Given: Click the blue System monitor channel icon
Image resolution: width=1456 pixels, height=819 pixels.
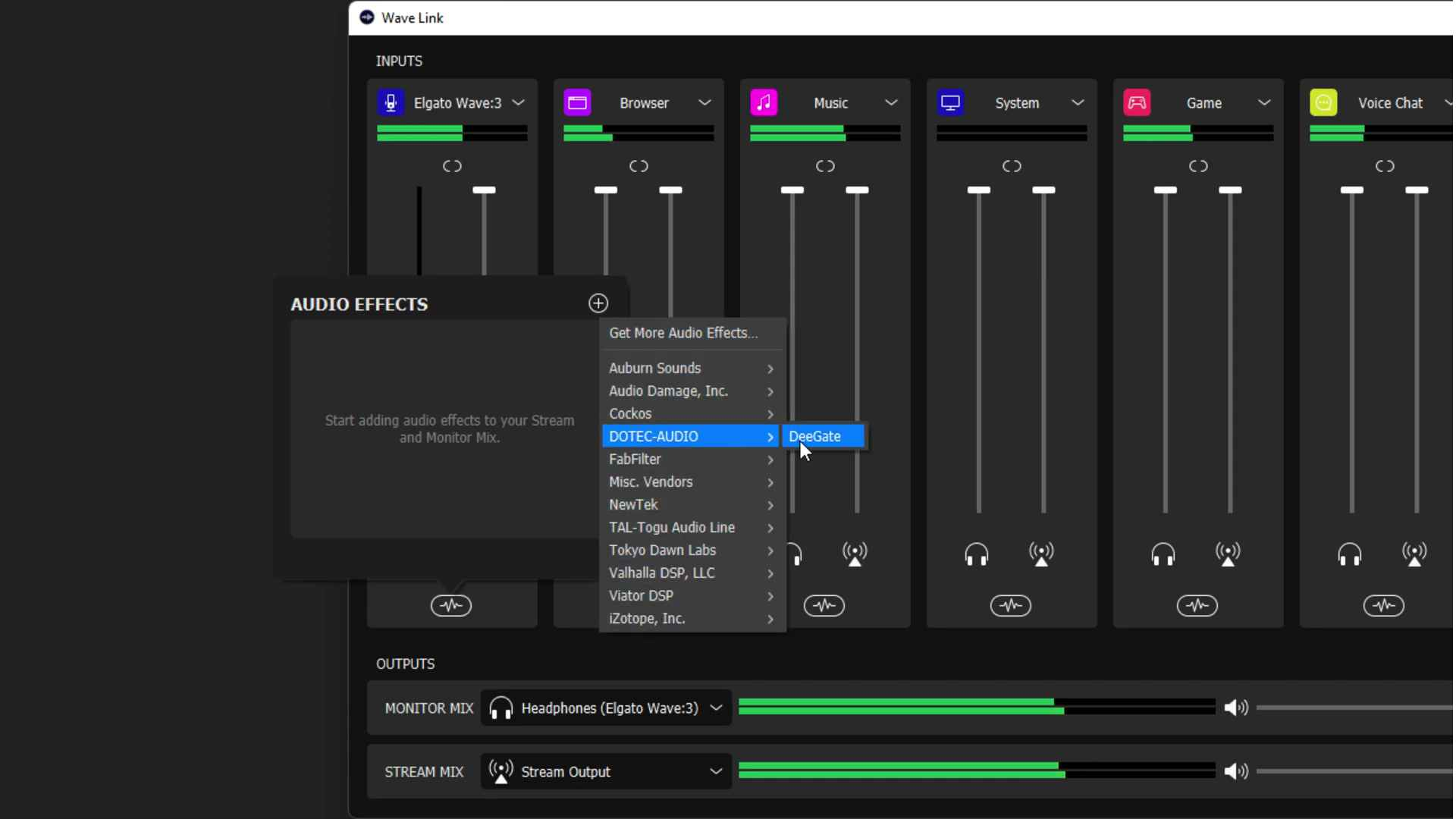Looking at the screenshot, I should point(950,102).
